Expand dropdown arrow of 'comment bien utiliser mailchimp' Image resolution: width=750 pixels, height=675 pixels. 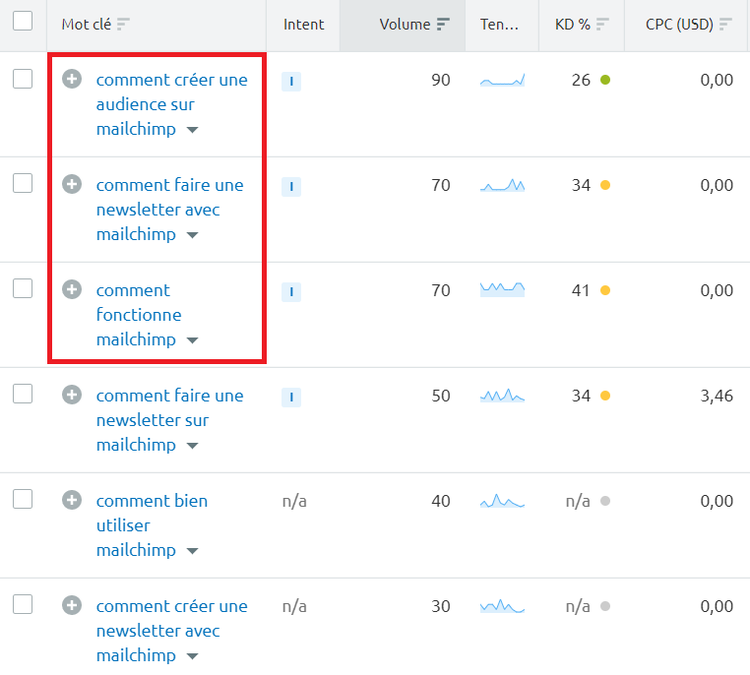[192, 551]
